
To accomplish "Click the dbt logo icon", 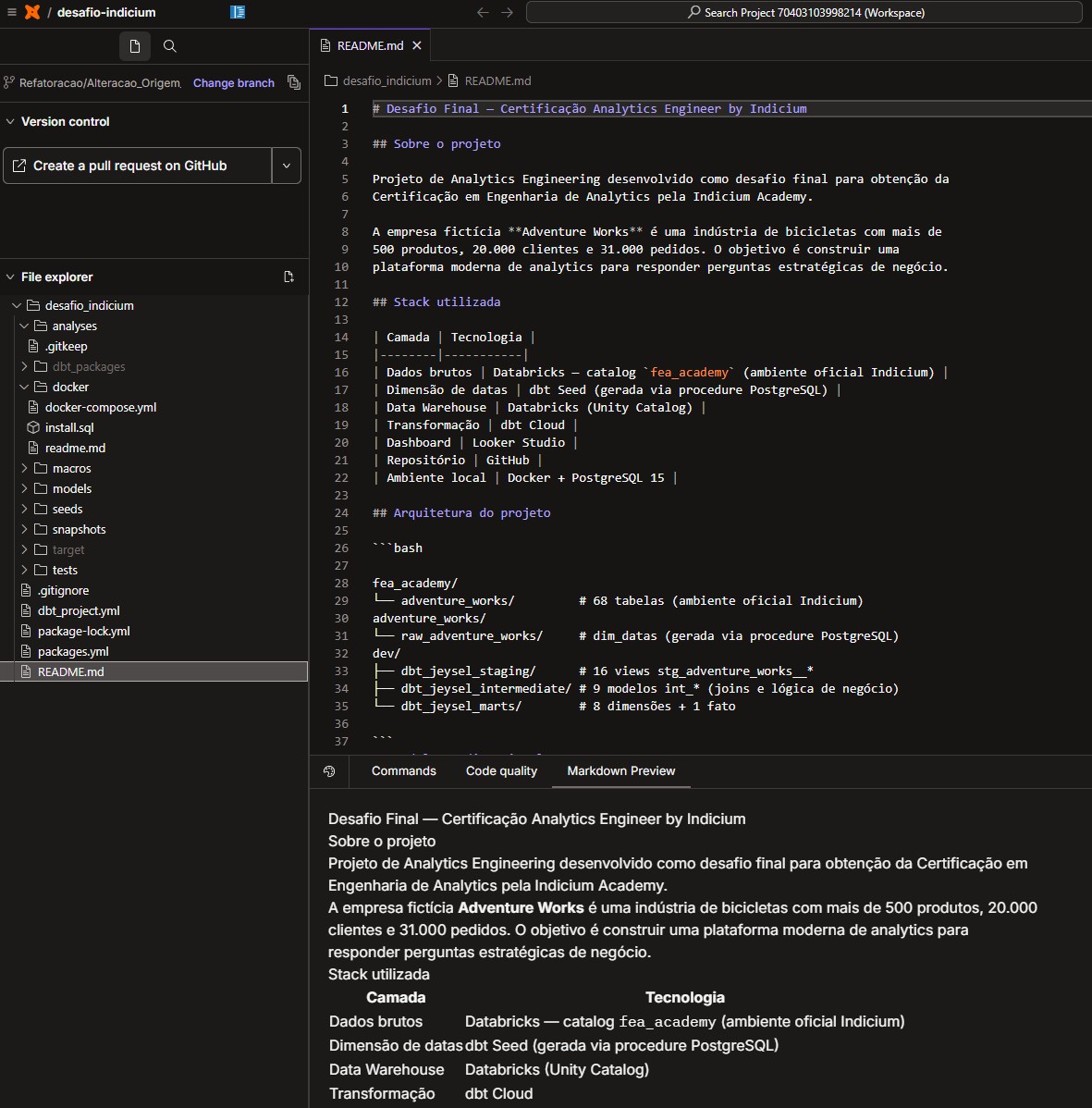I will 32,12.
